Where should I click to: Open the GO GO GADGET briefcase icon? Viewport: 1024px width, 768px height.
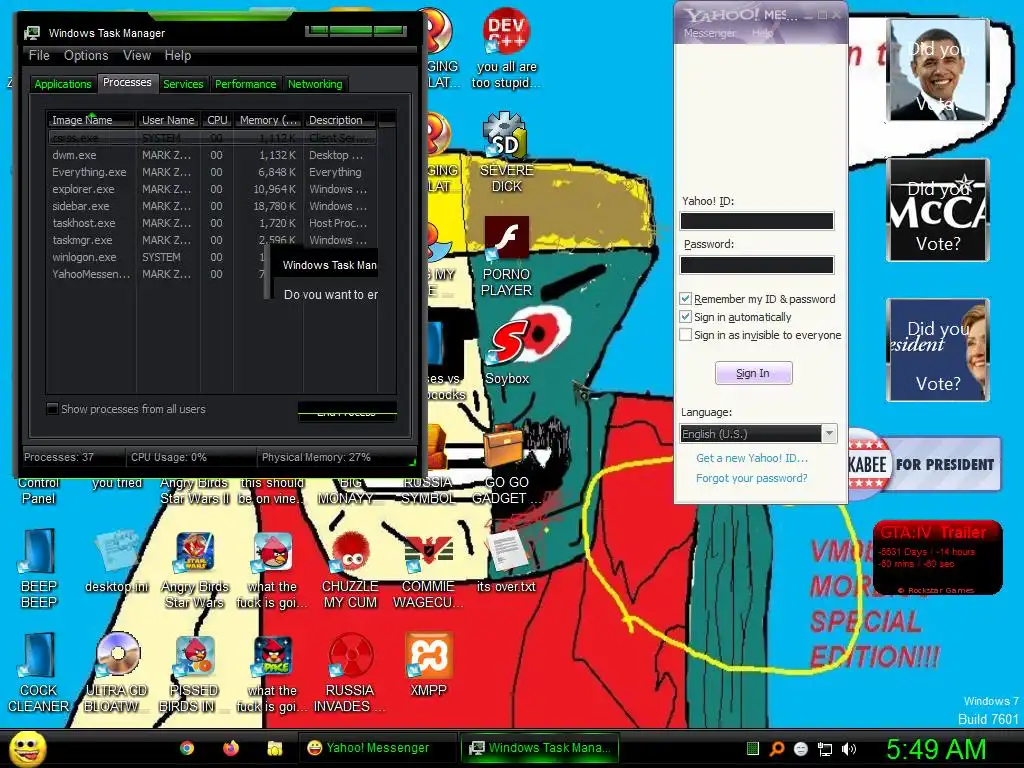(504, 447)
